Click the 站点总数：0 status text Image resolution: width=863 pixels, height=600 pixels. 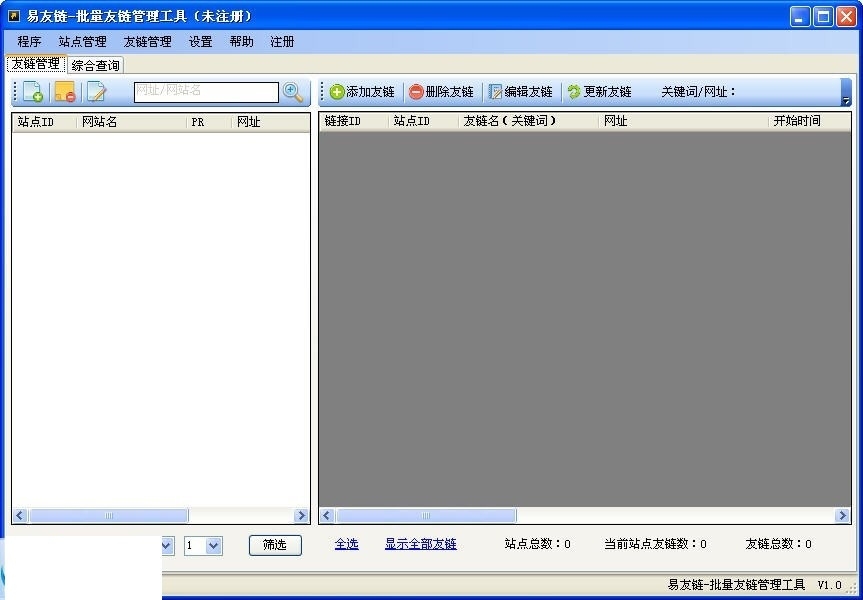point(538,544)
